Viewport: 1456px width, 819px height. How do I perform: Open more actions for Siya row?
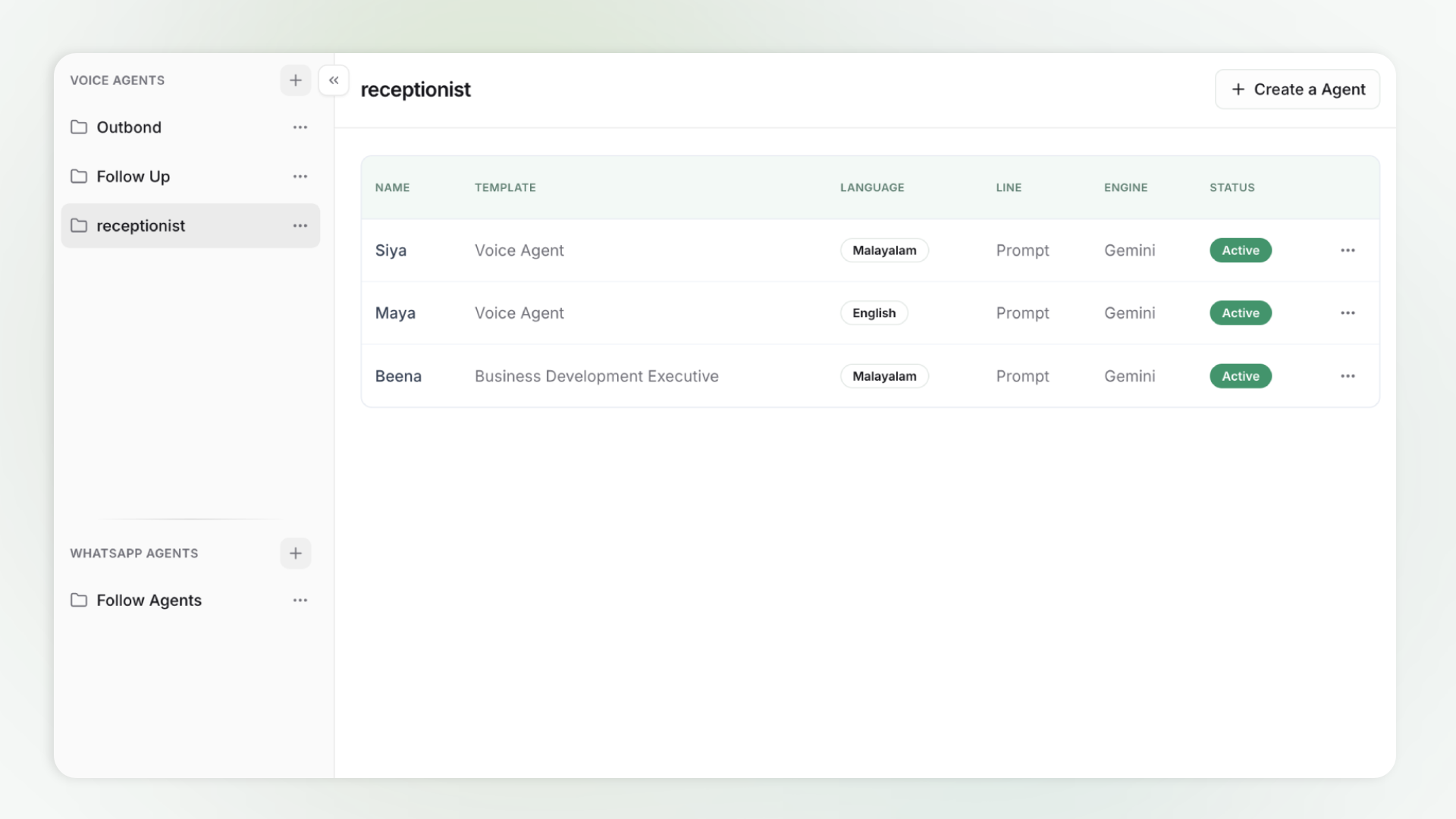point(1348,250)
